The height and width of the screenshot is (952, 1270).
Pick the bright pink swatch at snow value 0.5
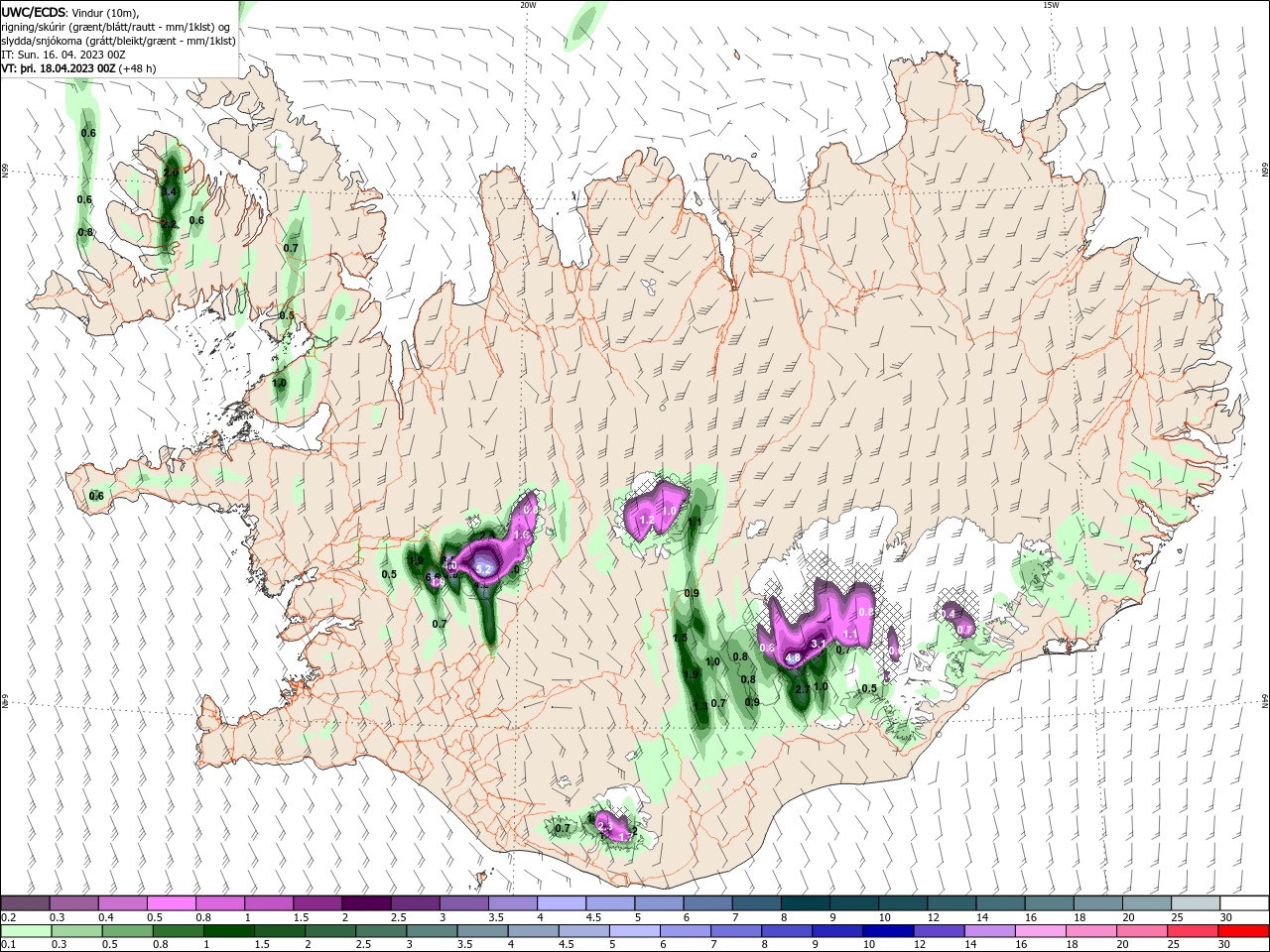click(x=171, y=903)
